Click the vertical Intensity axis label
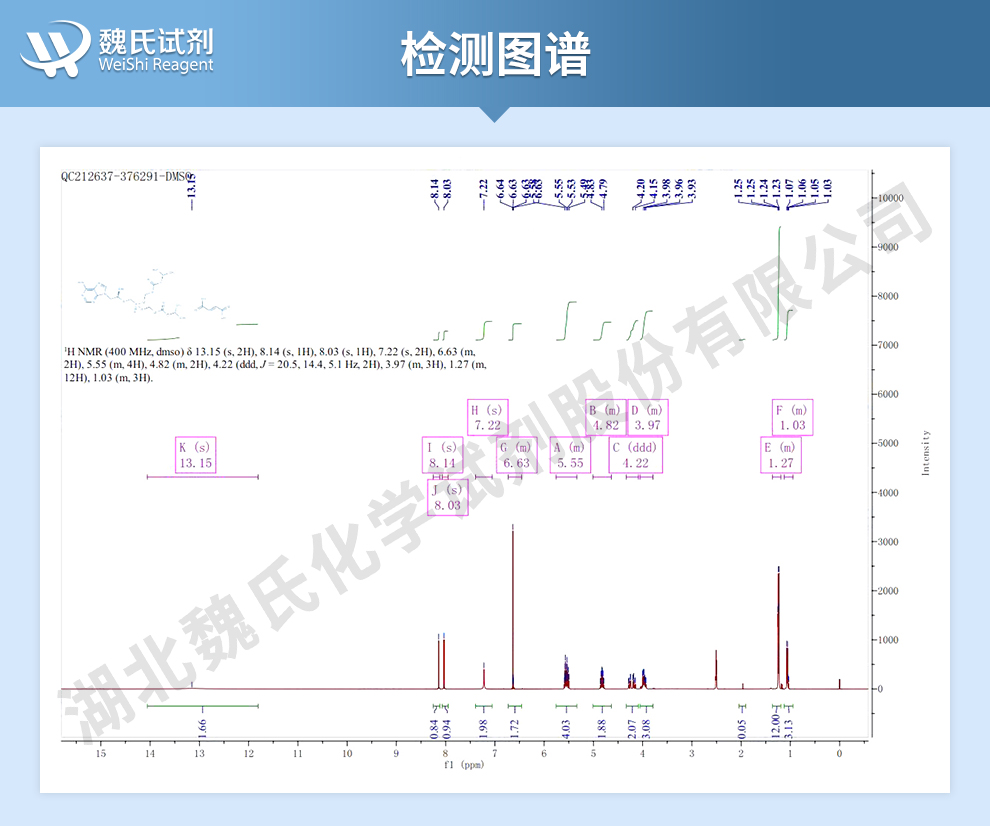Image resolution: width=990 pixels, height=826 pixels. click(925, 453)
